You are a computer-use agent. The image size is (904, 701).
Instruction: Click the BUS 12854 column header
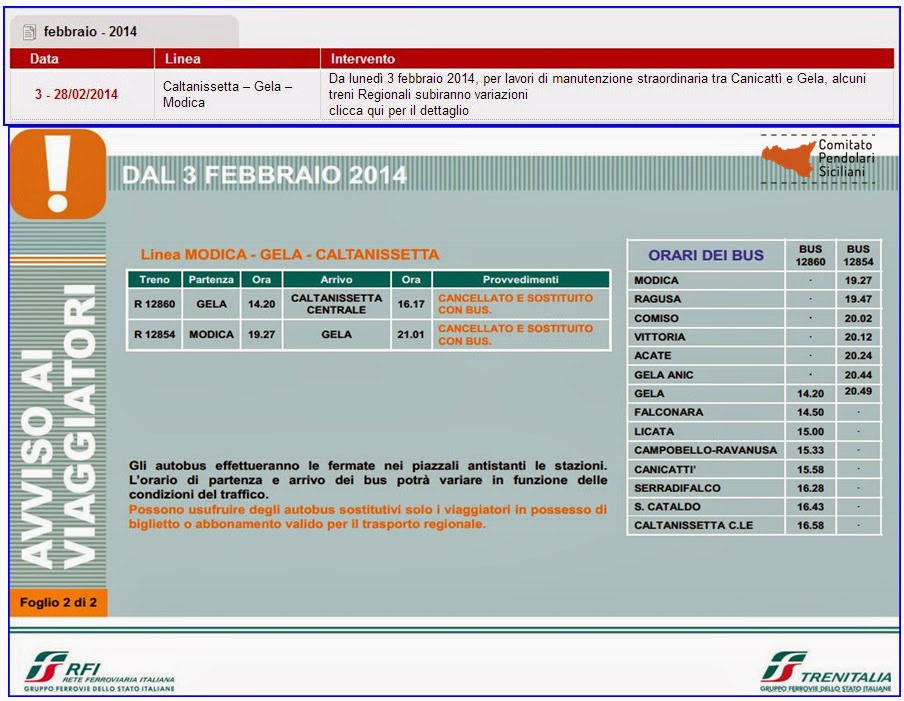[858, 255]
